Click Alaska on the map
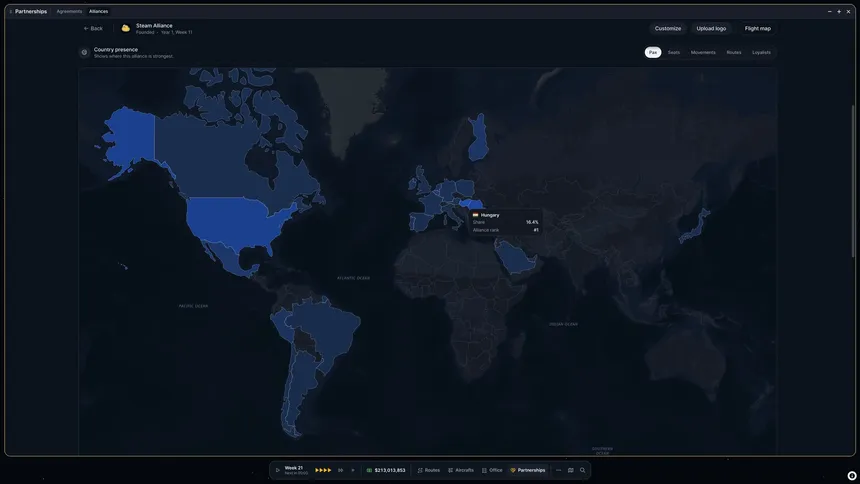860x484 pixels. [131, 137]
